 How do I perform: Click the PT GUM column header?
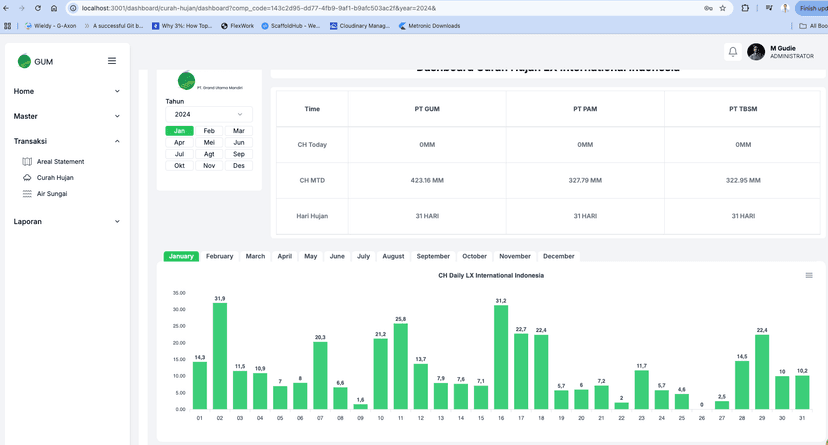coord(427,109)
